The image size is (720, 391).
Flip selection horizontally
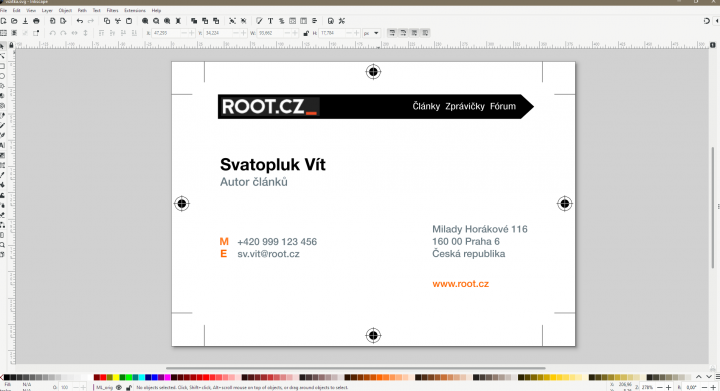coord(74,33)
